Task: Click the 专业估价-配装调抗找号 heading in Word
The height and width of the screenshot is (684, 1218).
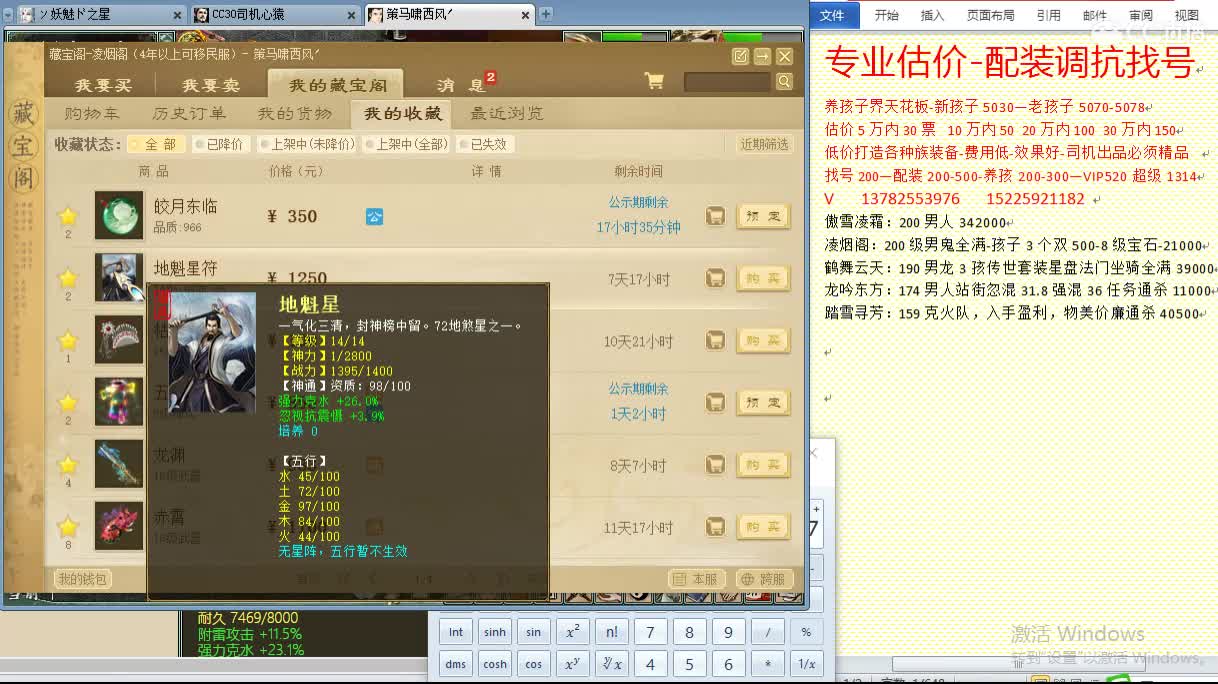Action: (1010, 63)
